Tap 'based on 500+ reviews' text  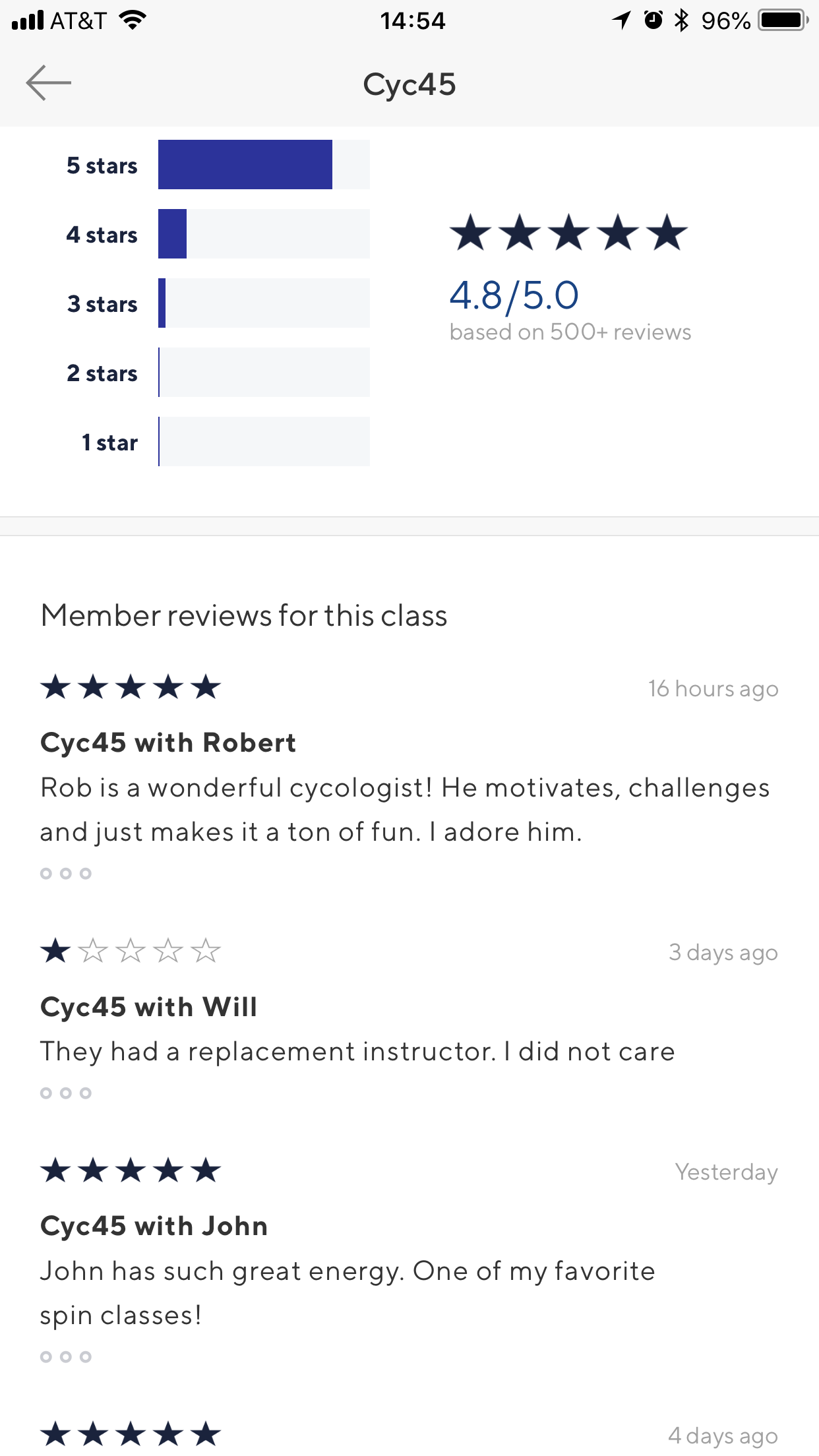(570, 332)
